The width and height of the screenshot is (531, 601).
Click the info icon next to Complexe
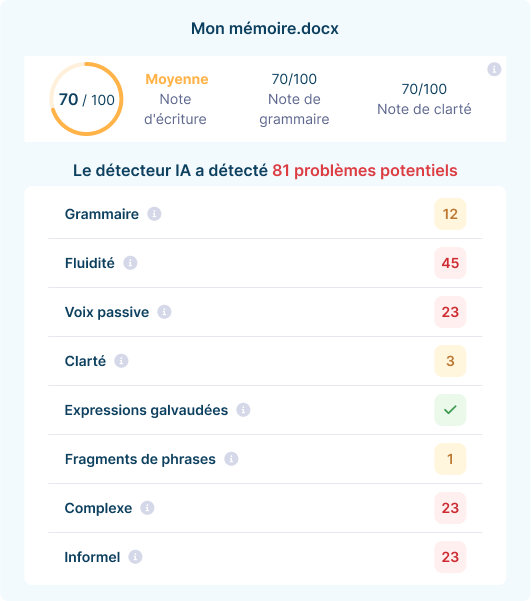(147, 508)
